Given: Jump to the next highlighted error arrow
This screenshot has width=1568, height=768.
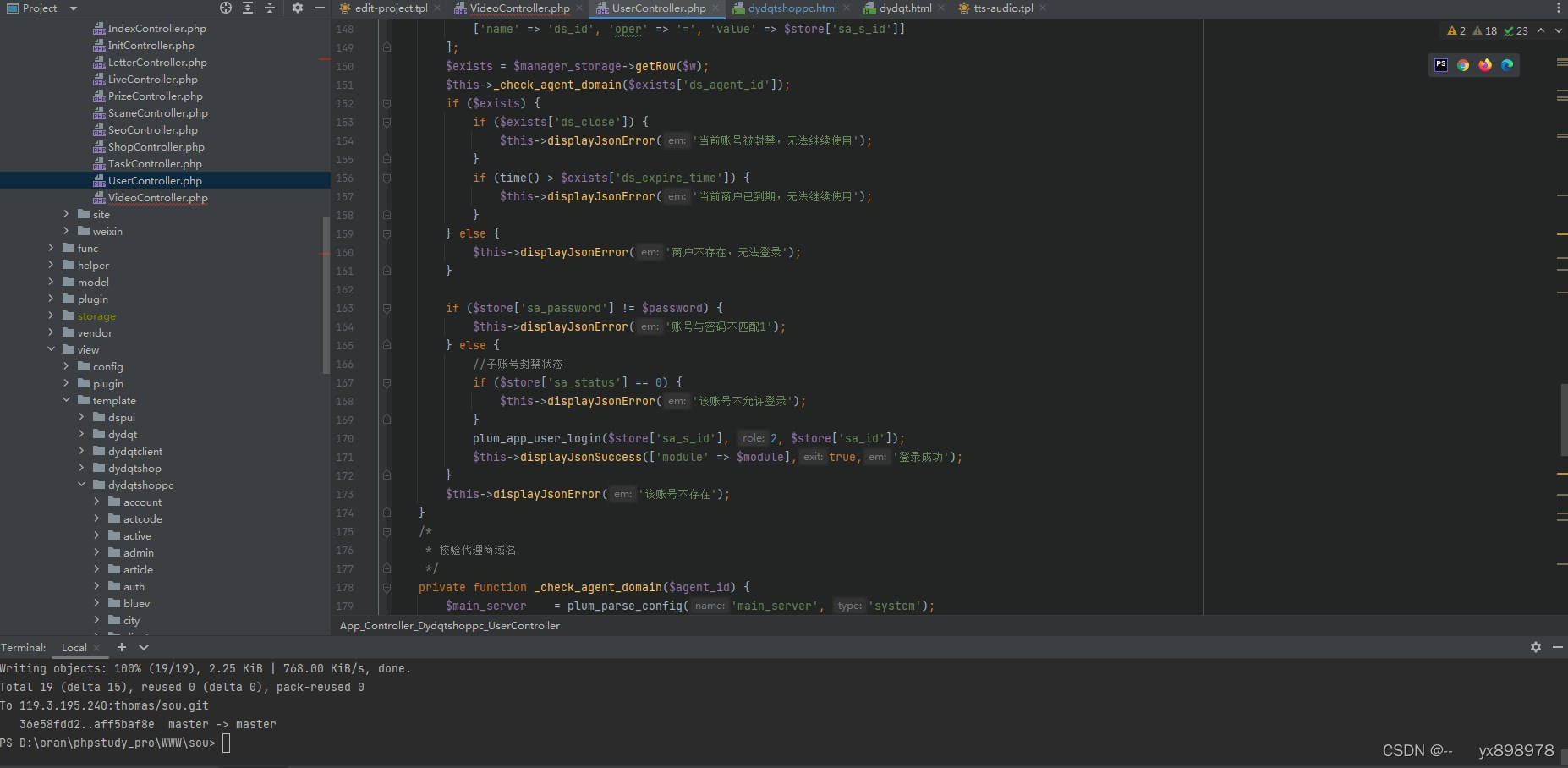Looking at the screenshot, I should coord(1559,30).
